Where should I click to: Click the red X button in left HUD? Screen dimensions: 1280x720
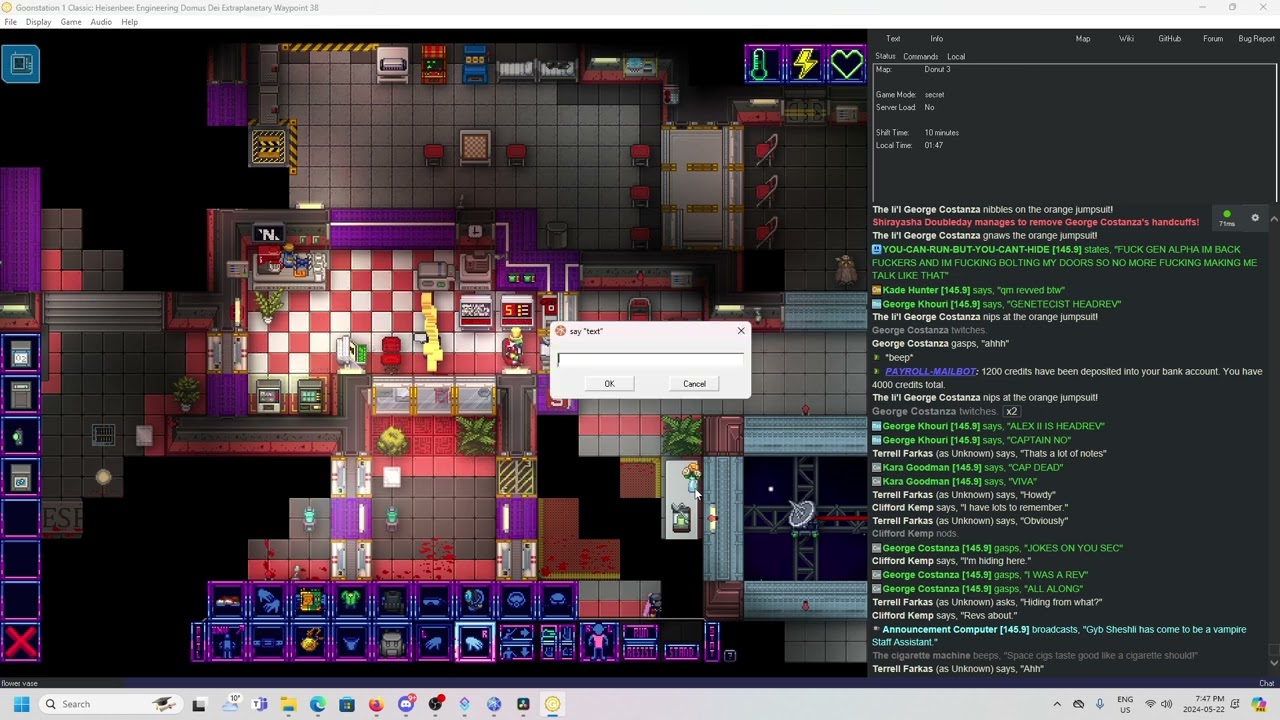(20, 641)
